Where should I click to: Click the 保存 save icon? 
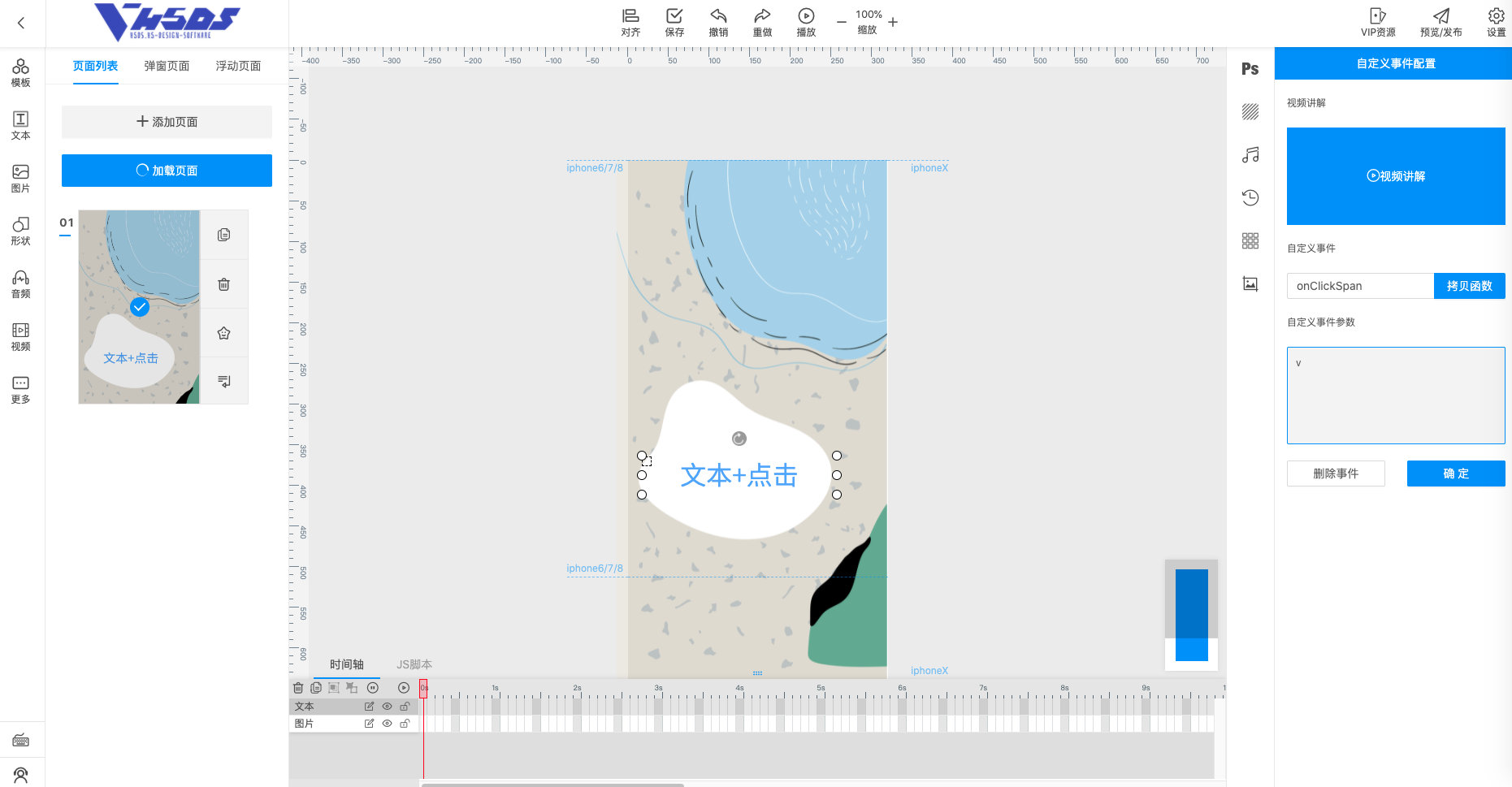pos(674,22)
